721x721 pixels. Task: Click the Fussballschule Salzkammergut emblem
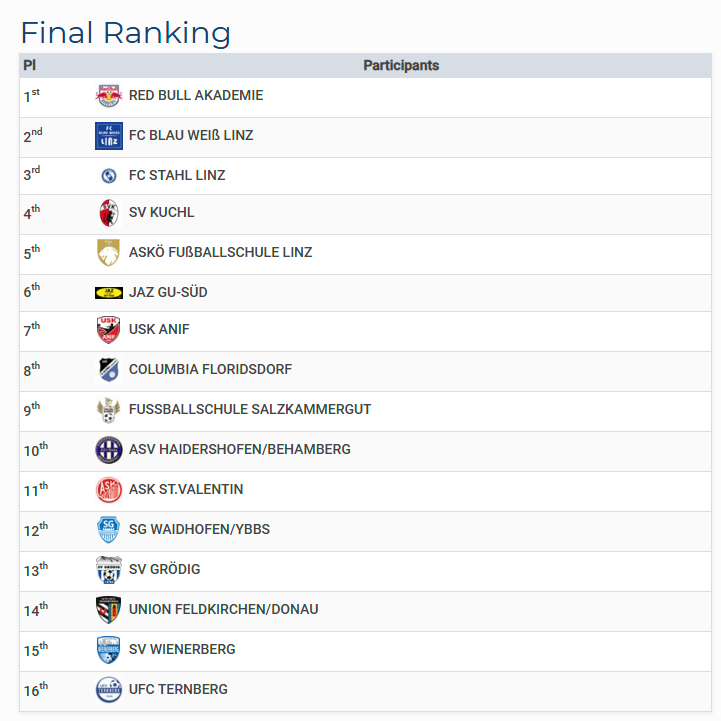click(x=108, y=410)
